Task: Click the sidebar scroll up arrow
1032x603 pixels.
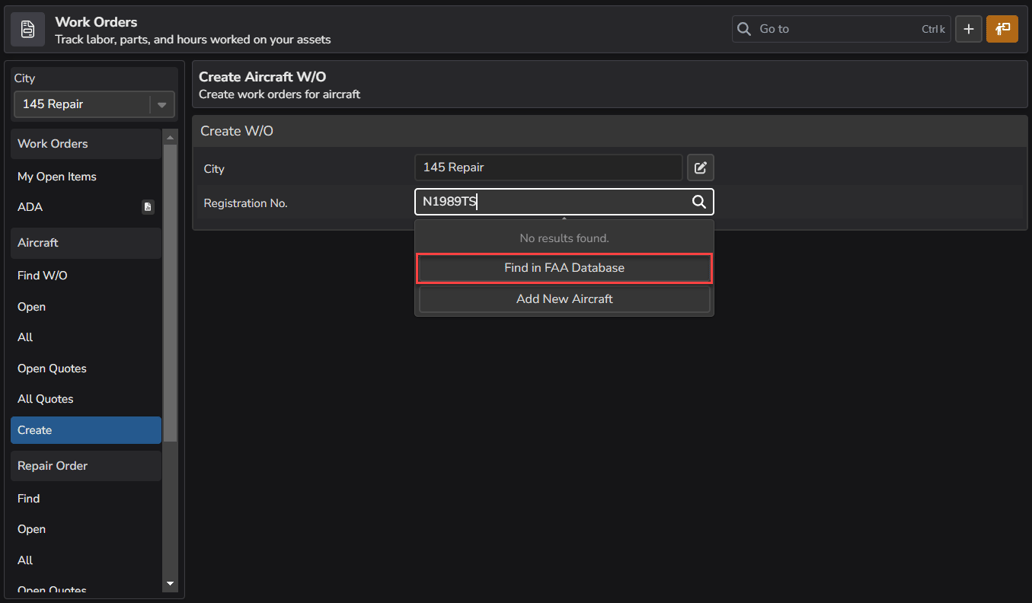Action: tap(170, 138)
